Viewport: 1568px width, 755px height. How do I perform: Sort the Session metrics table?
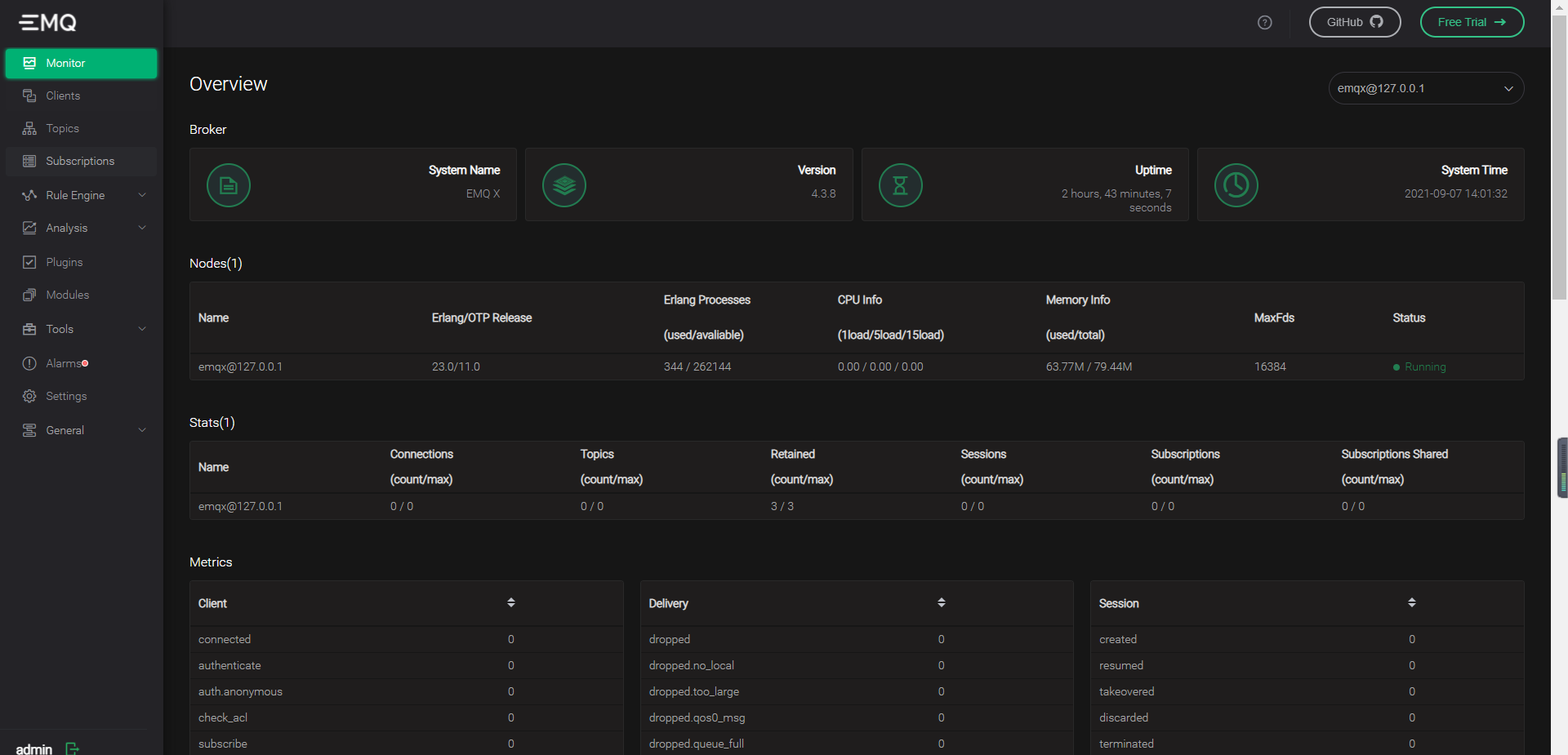[x=1412, y=602]
